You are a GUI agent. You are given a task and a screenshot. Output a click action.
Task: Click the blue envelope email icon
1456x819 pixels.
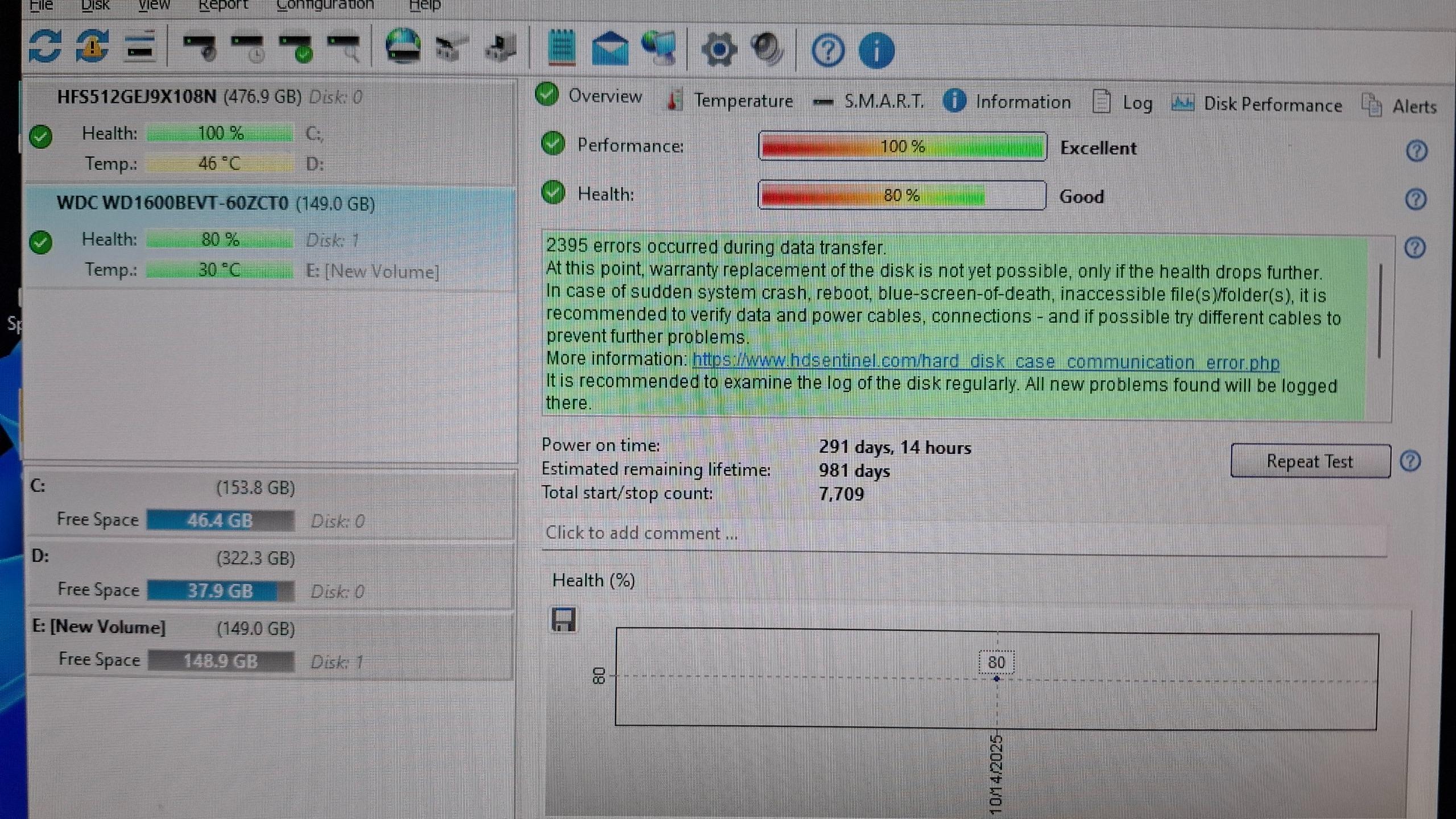(610, 49)
